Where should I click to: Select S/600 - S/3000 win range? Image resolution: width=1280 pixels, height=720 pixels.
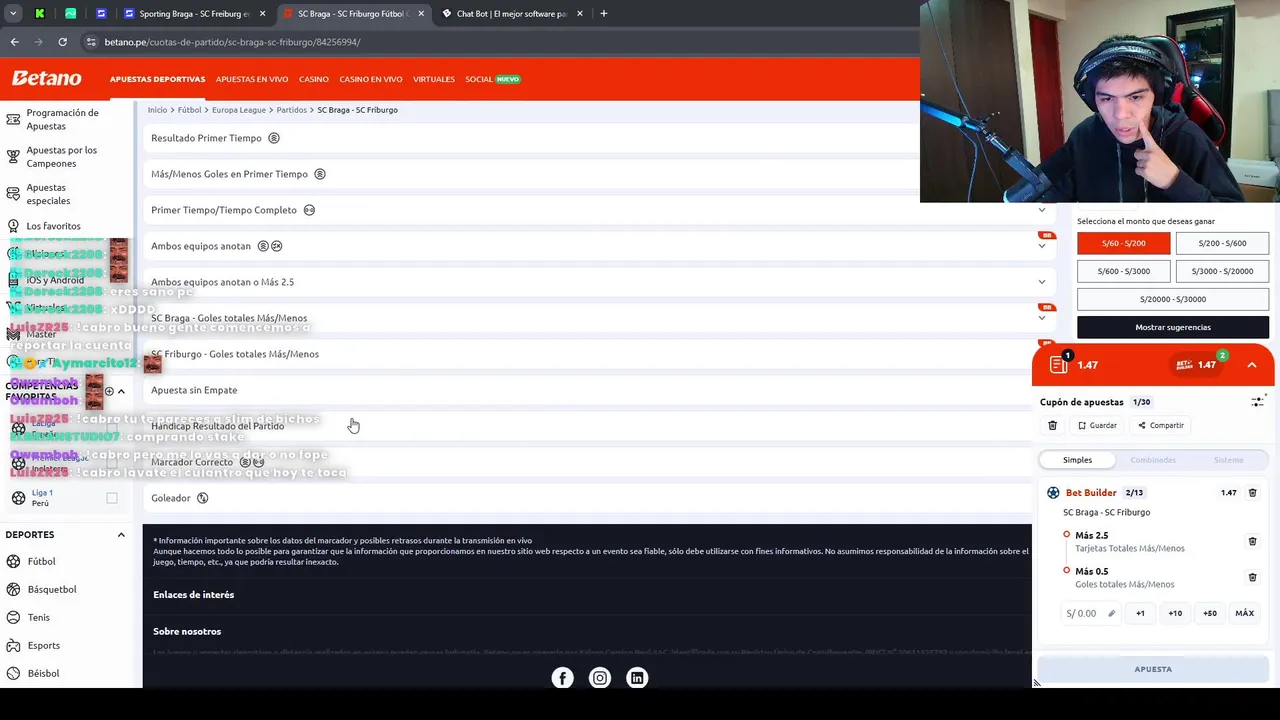click(x=1123, y=271)
